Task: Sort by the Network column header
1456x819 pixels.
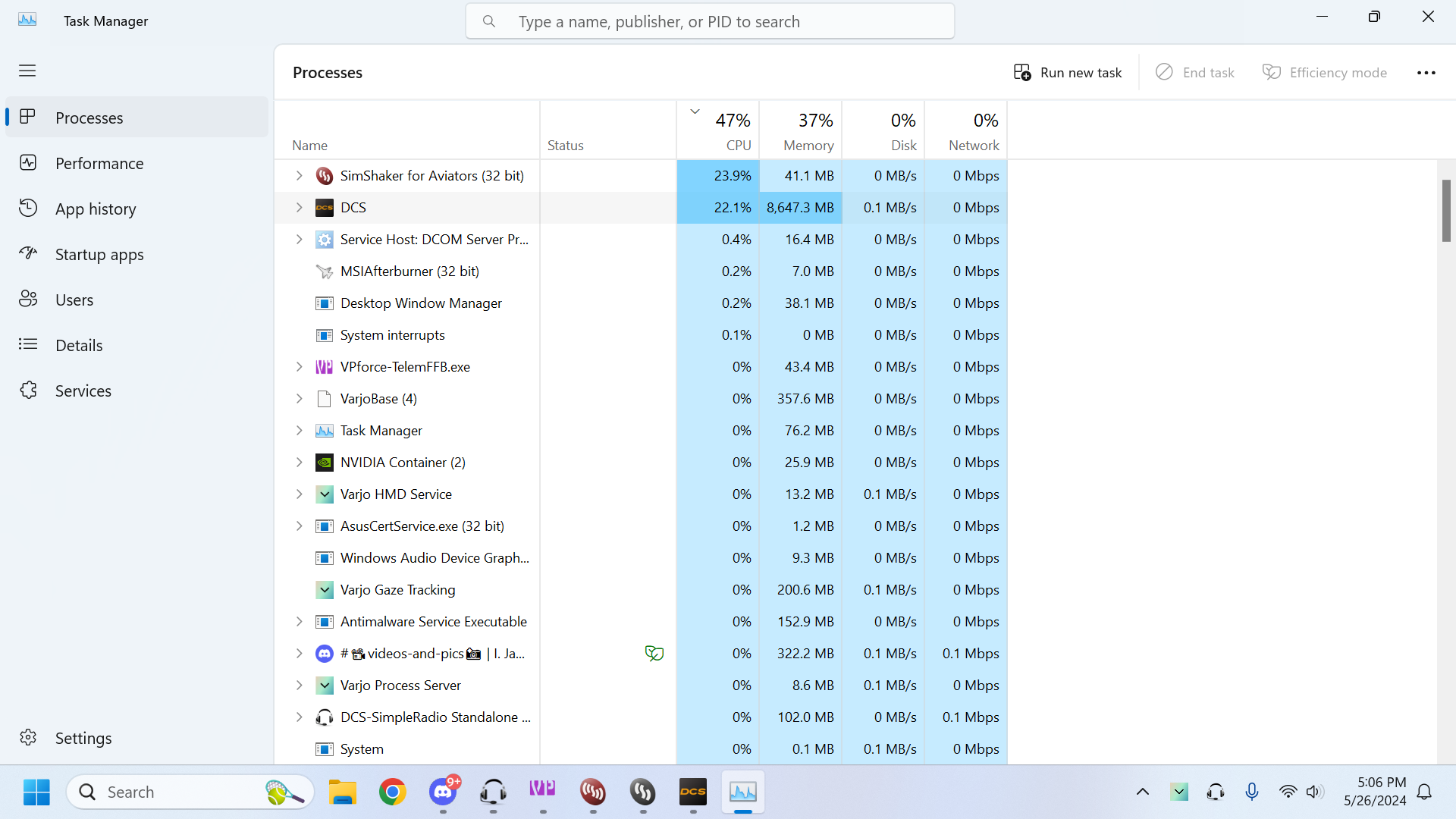Action: [966, 130]
